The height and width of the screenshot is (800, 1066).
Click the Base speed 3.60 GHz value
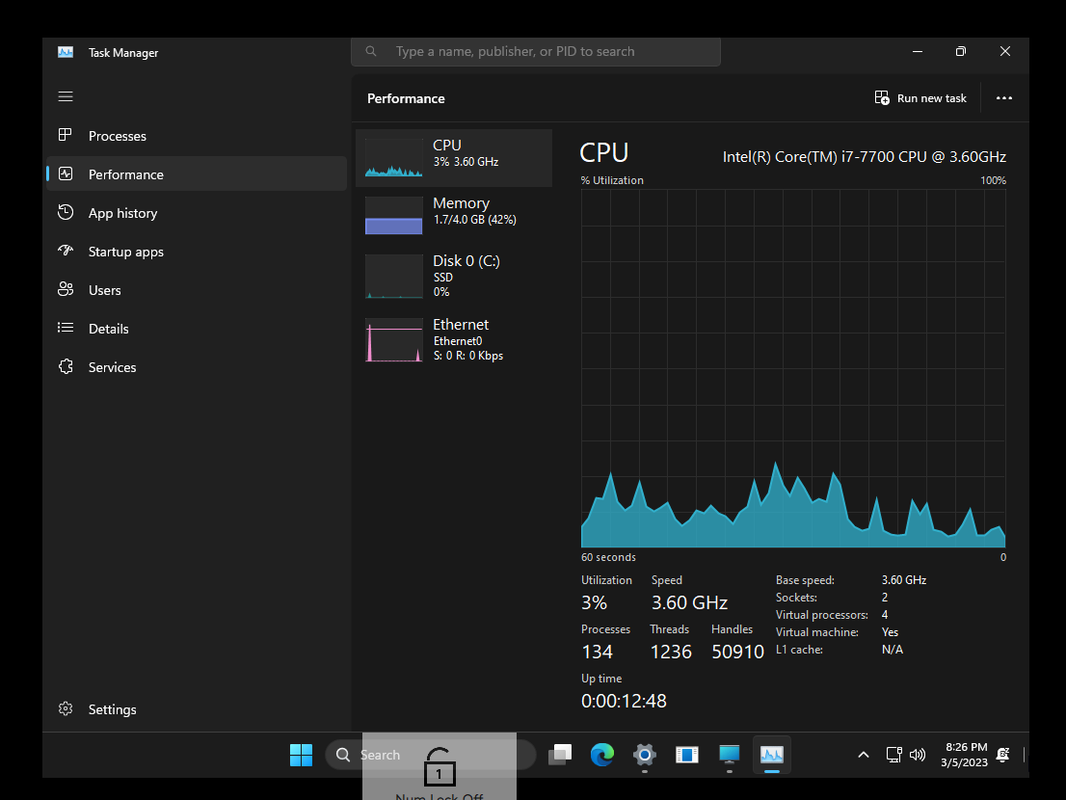click(x=904, y=580)
